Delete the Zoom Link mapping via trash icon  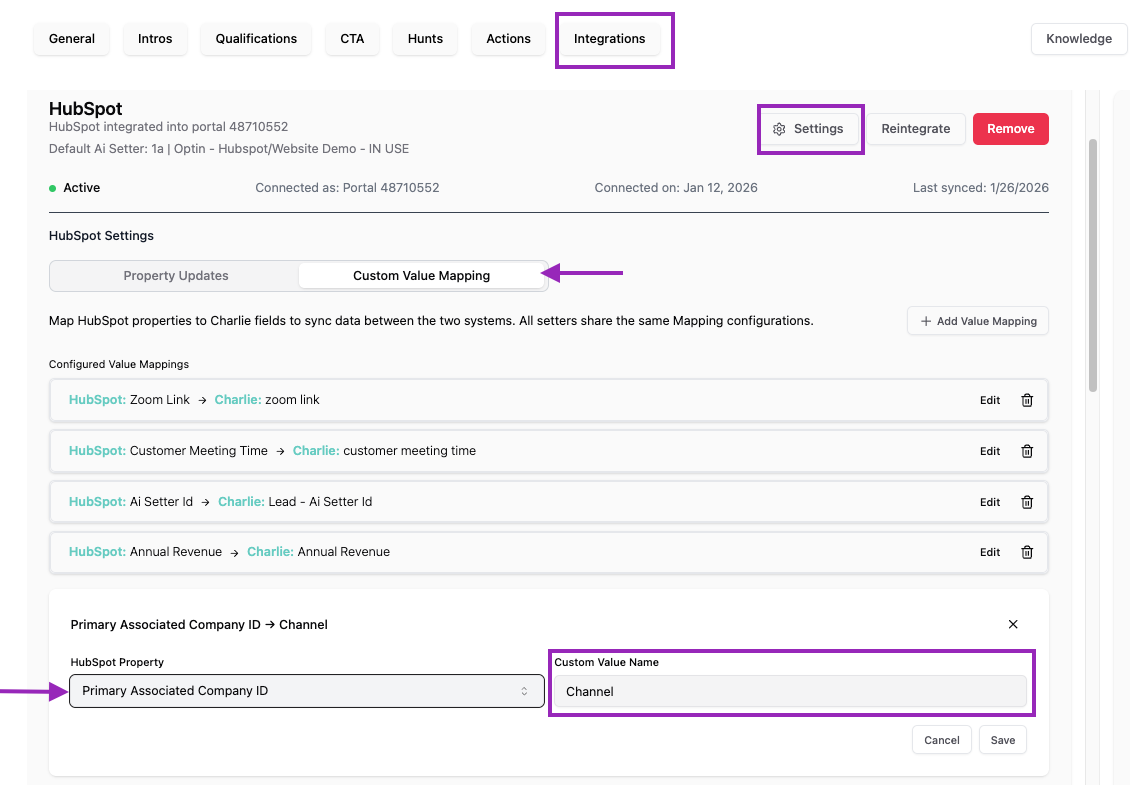click(1027, 400)
